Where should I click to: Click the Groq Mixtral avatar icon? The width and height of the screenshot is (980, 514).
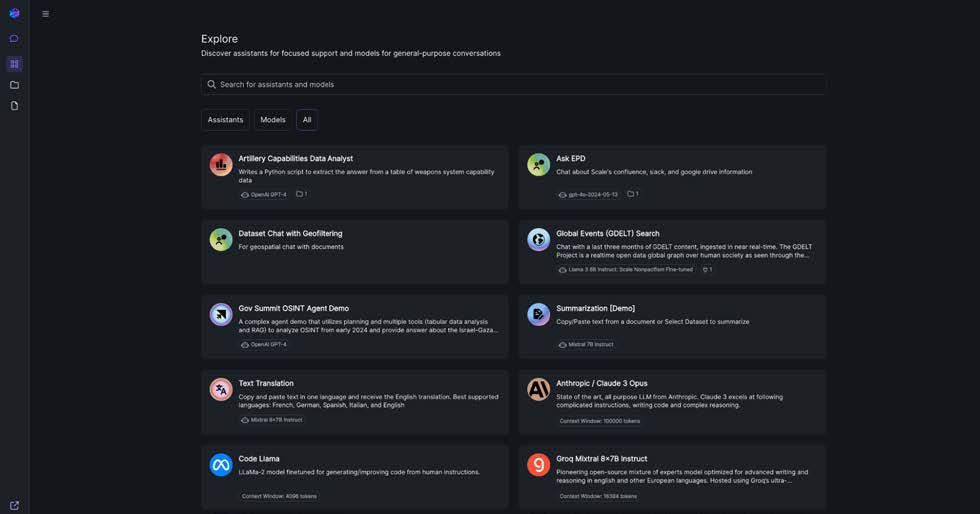pyautogui.click(x=538, y=465)
